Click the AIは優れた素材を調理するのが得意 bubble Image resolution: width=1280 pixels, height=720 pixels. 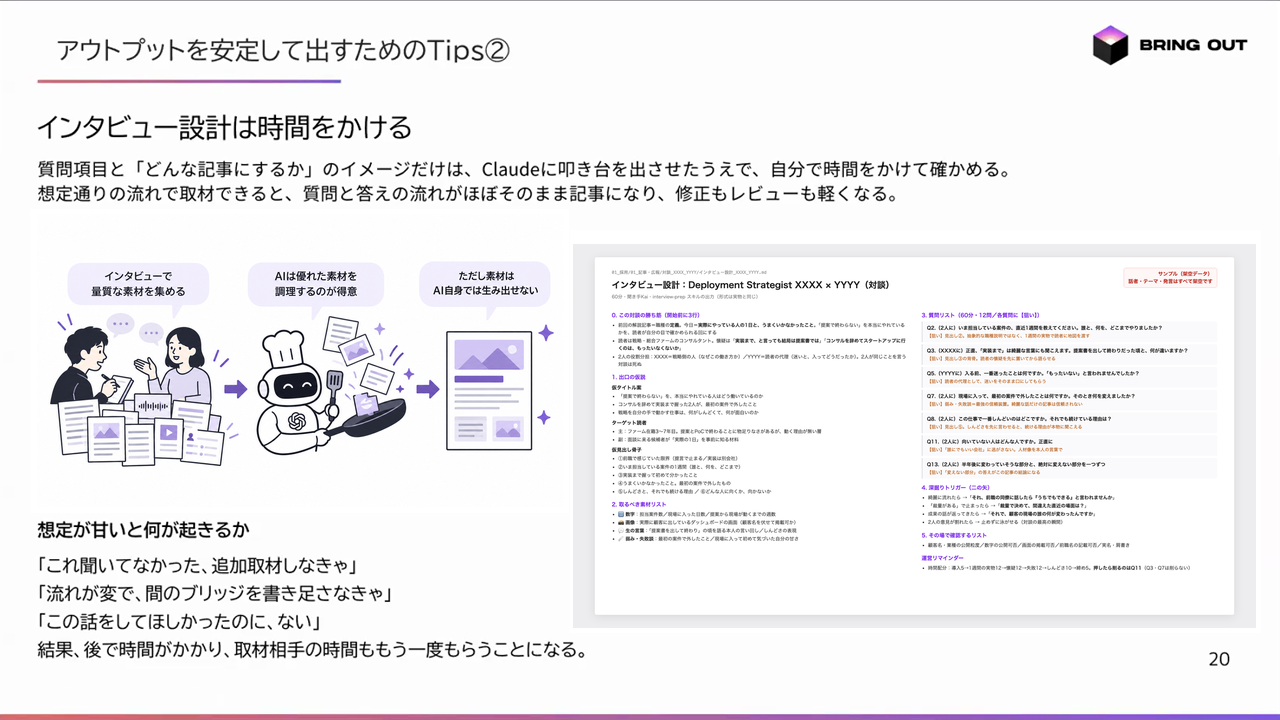coord(316,283)
